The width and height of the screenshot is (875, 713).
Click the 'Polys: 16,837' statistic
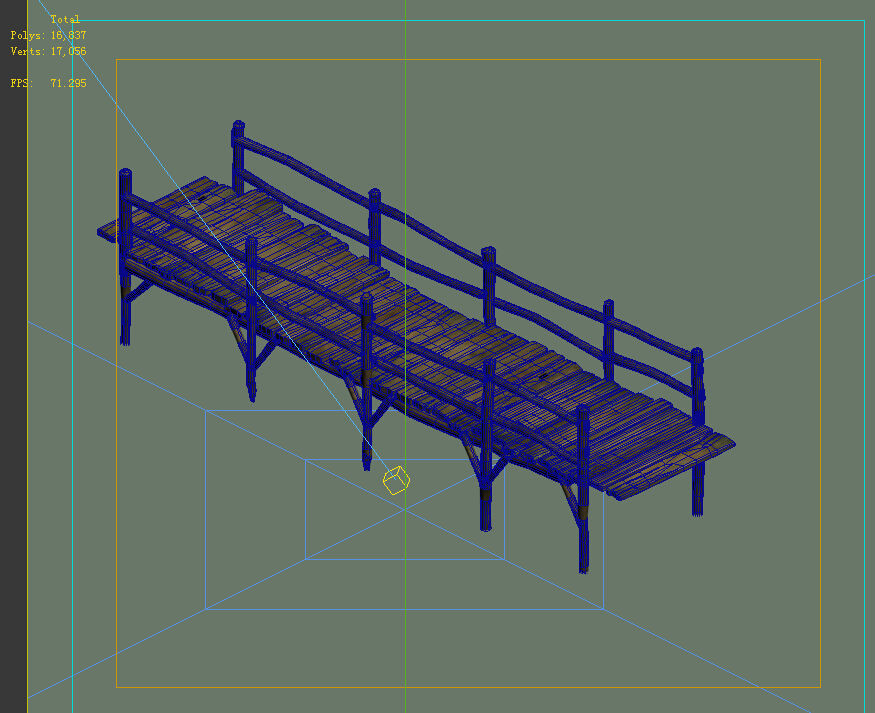coord(49,35)
